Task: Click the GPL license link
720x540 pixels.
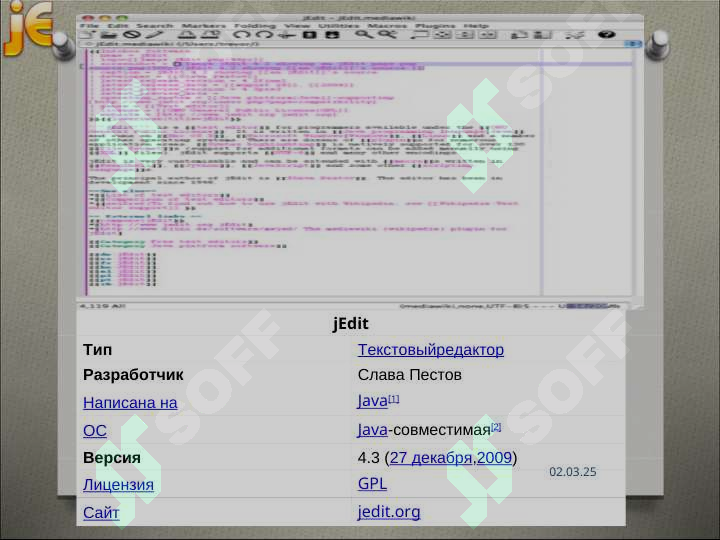Action: tap(372, 484)
